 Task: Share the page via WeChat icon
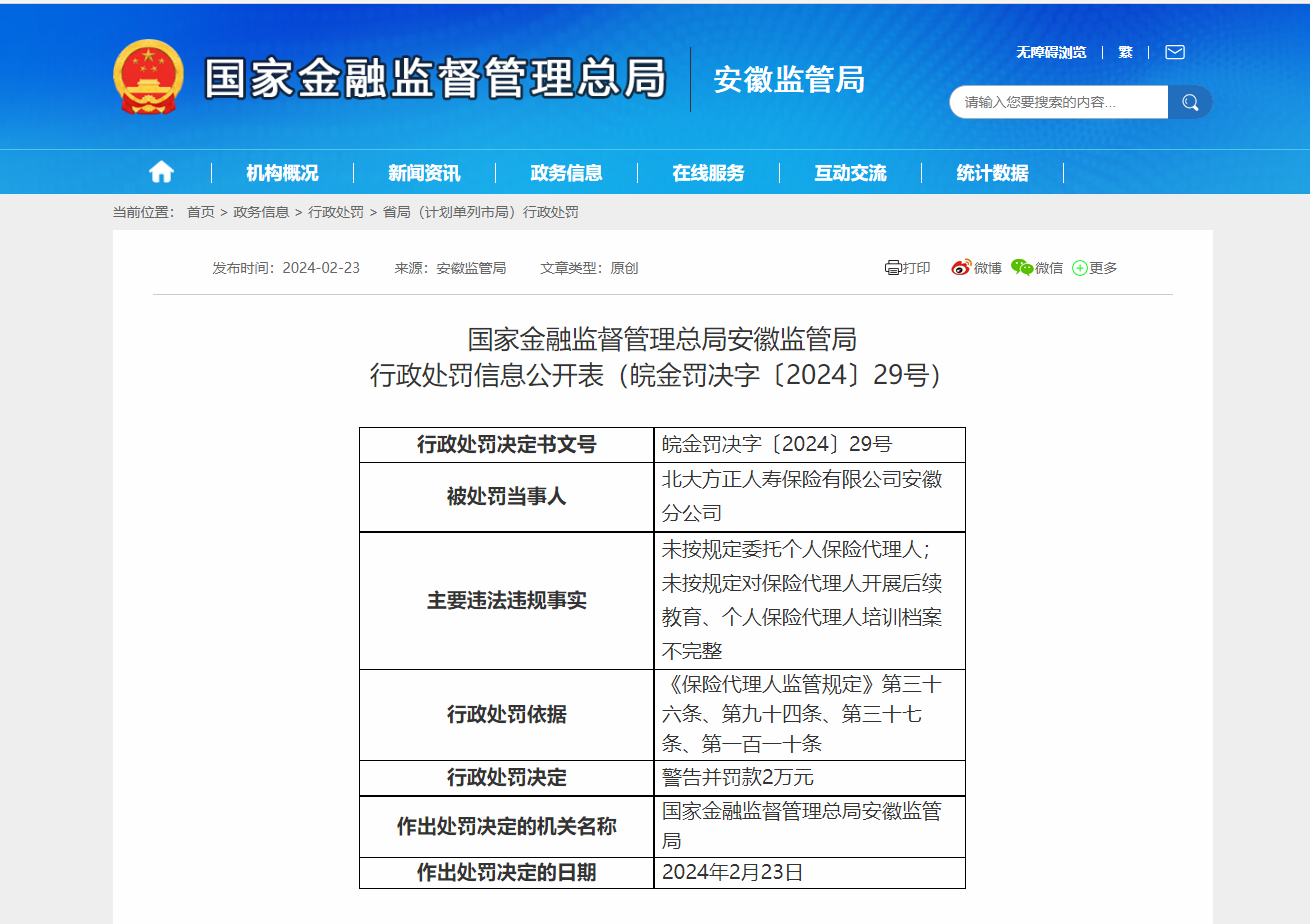pyautogui.click(x=1022, y=268)
